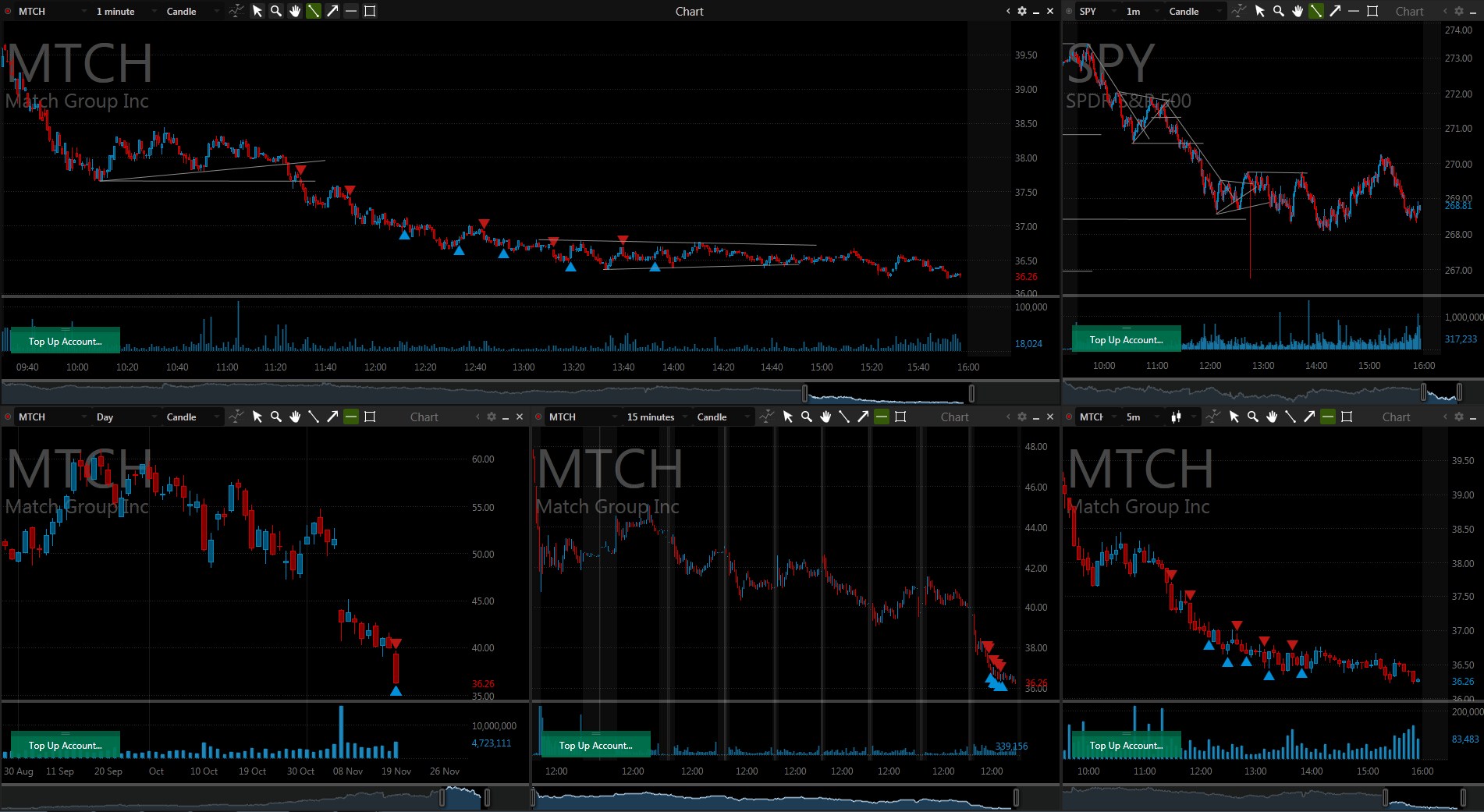Toggle grey link dot on SPY chart
This screenshot has height=812, width=1484.
(1069, 11)
